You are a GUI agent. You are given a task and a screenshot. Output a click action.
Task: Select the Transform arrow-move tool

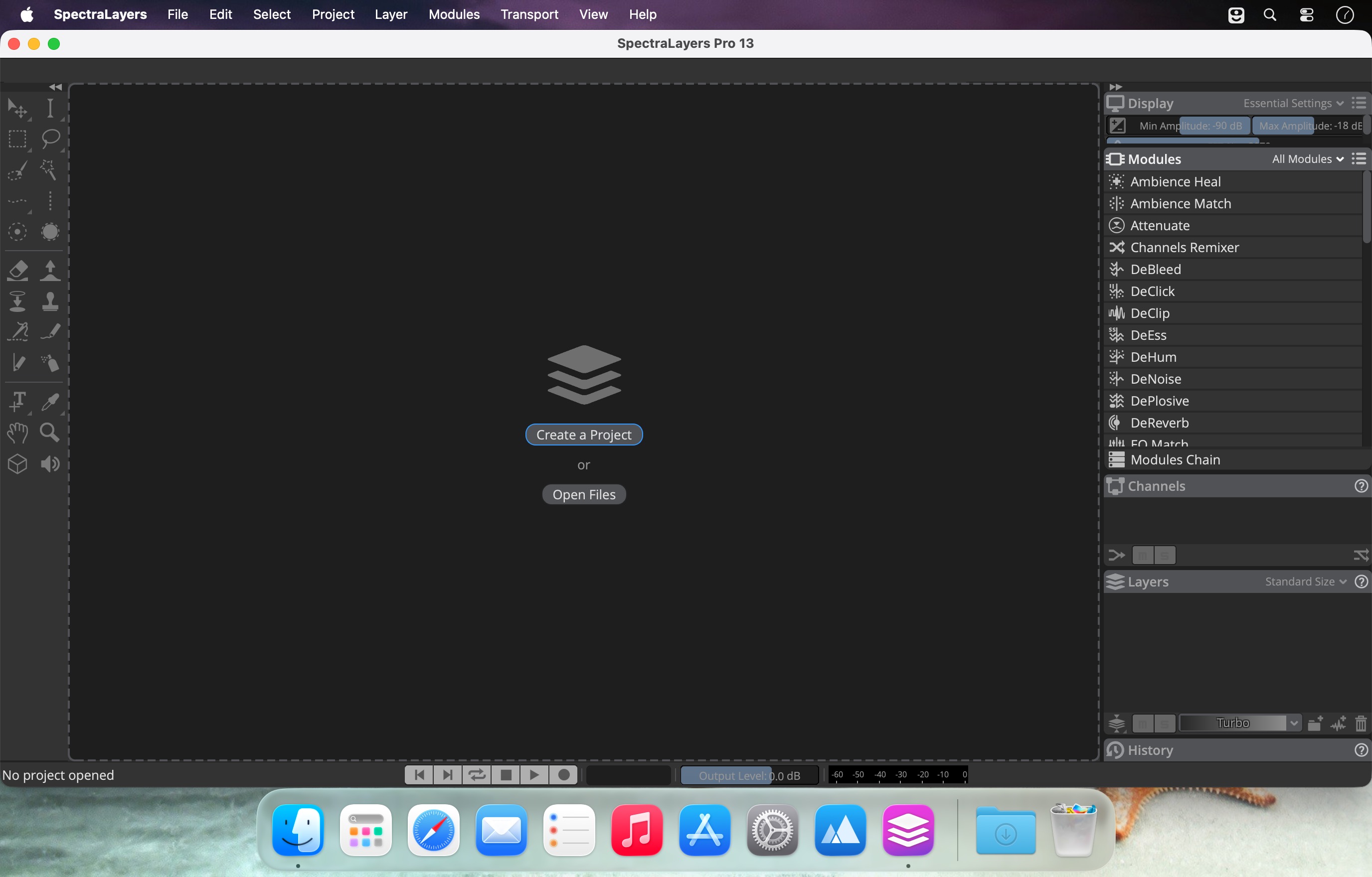tap(17, 108)
